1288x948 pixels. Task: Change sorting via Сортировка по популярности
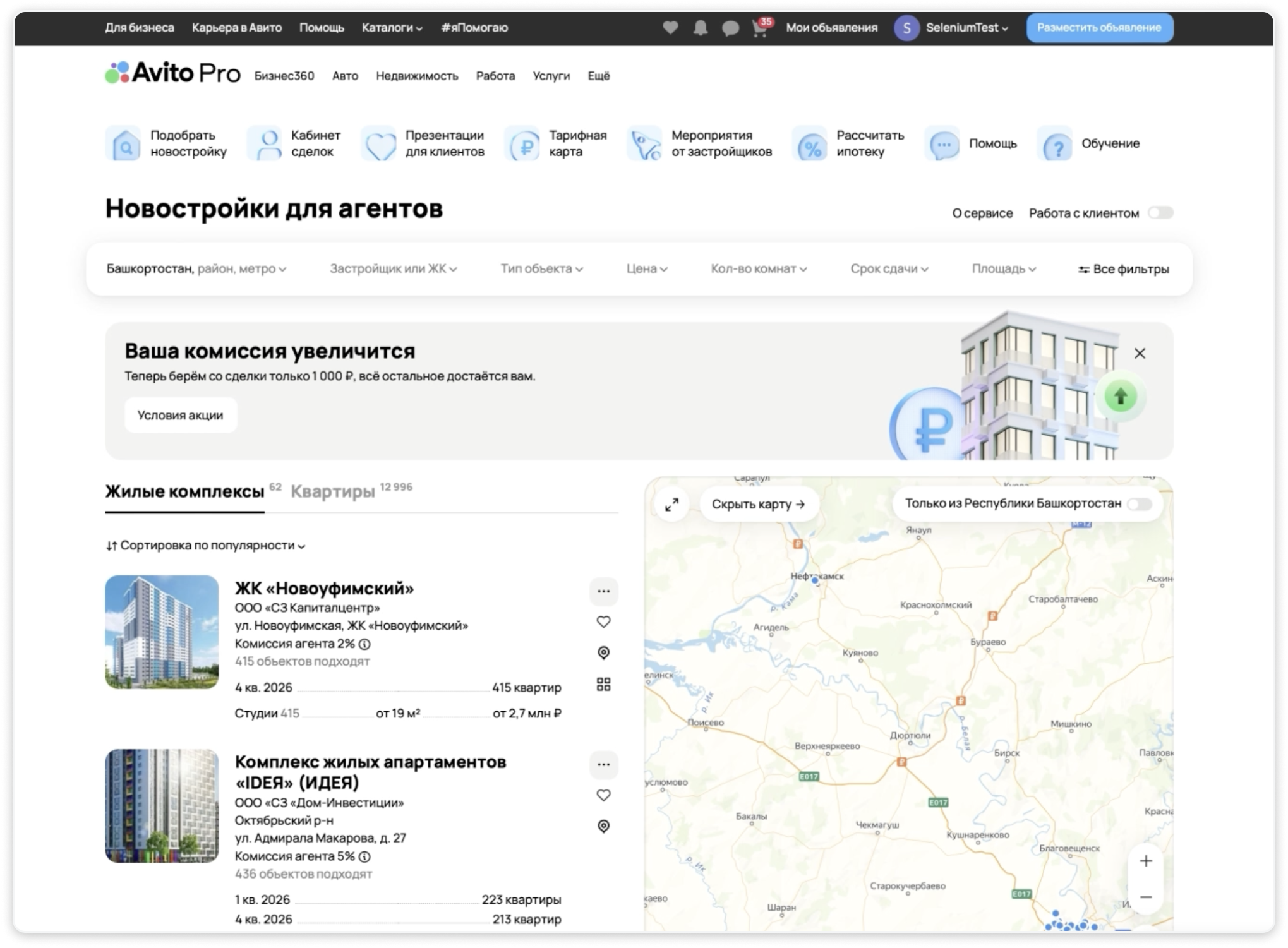point(206,546)
